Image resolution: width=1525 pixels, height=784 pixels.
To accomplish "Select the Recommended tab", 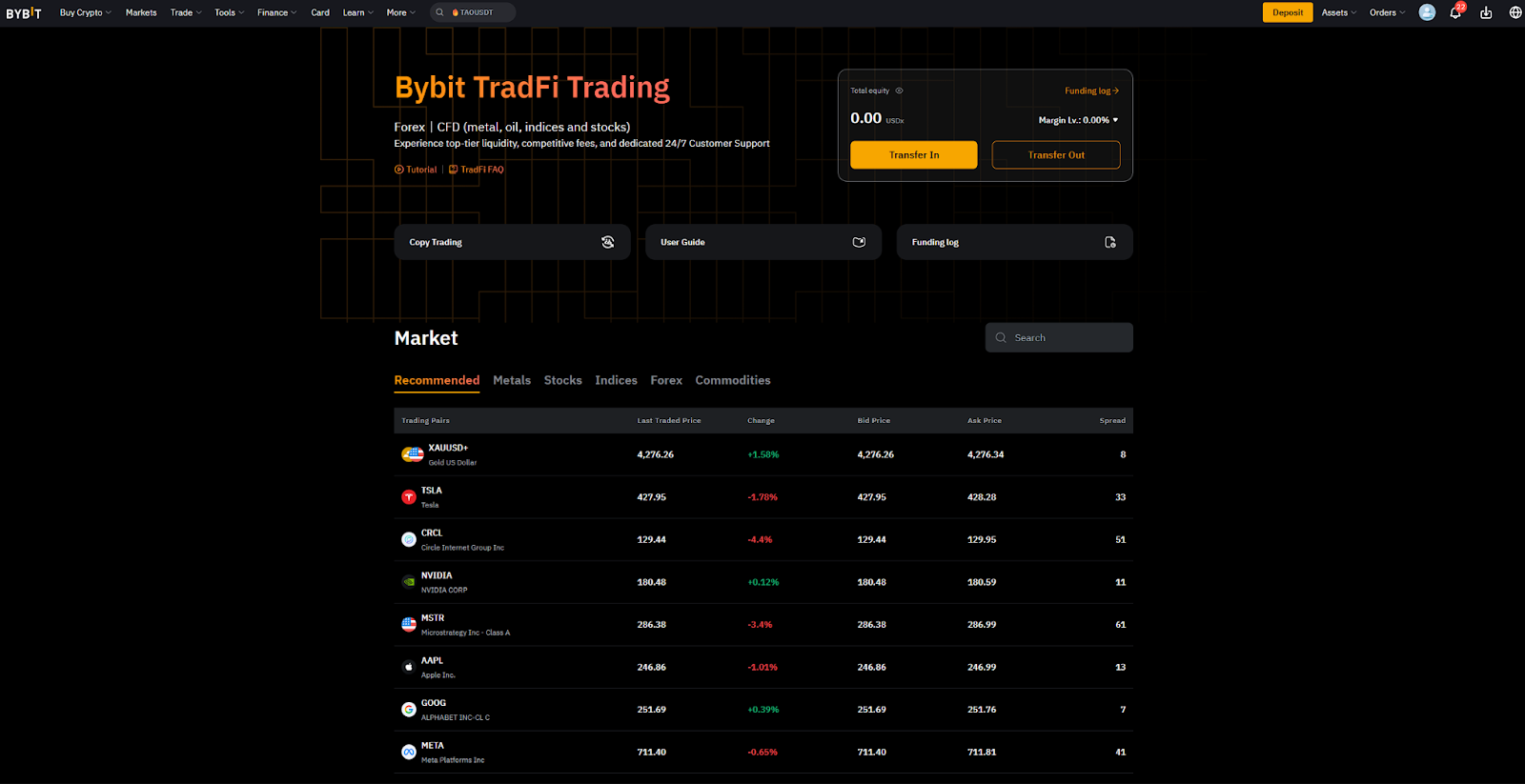I will point(437,380).
